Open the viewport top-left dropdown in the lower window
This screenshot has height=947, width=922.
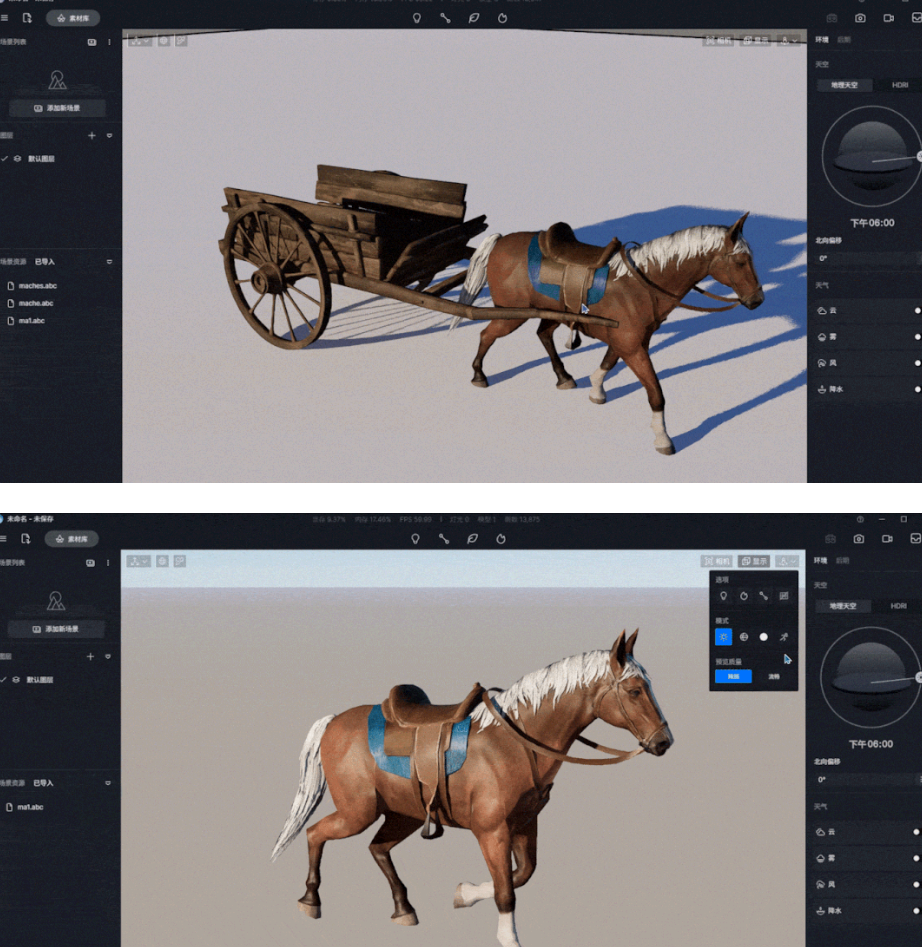[140, 561]
